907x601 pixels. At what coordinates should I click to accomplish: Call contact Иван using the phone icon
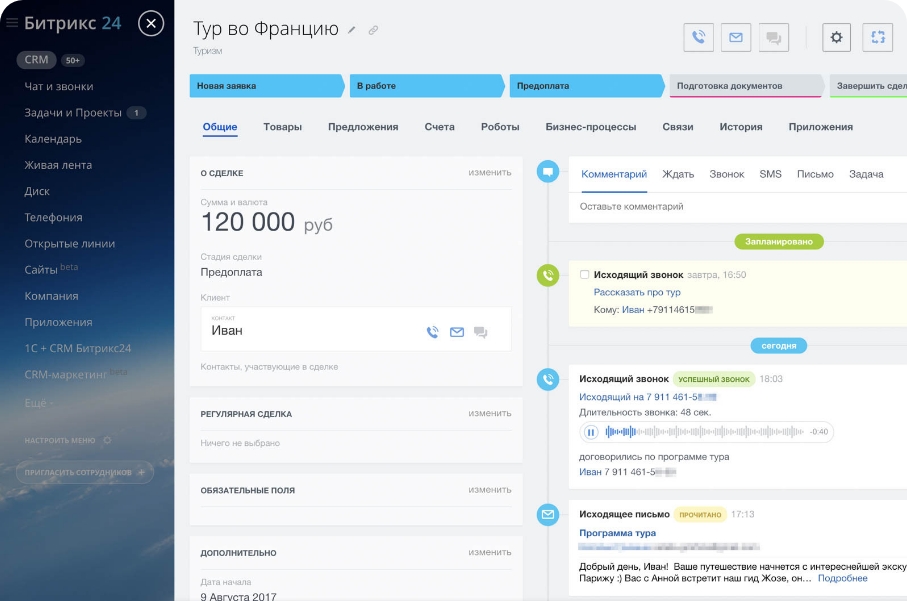[x=433, y=332]
